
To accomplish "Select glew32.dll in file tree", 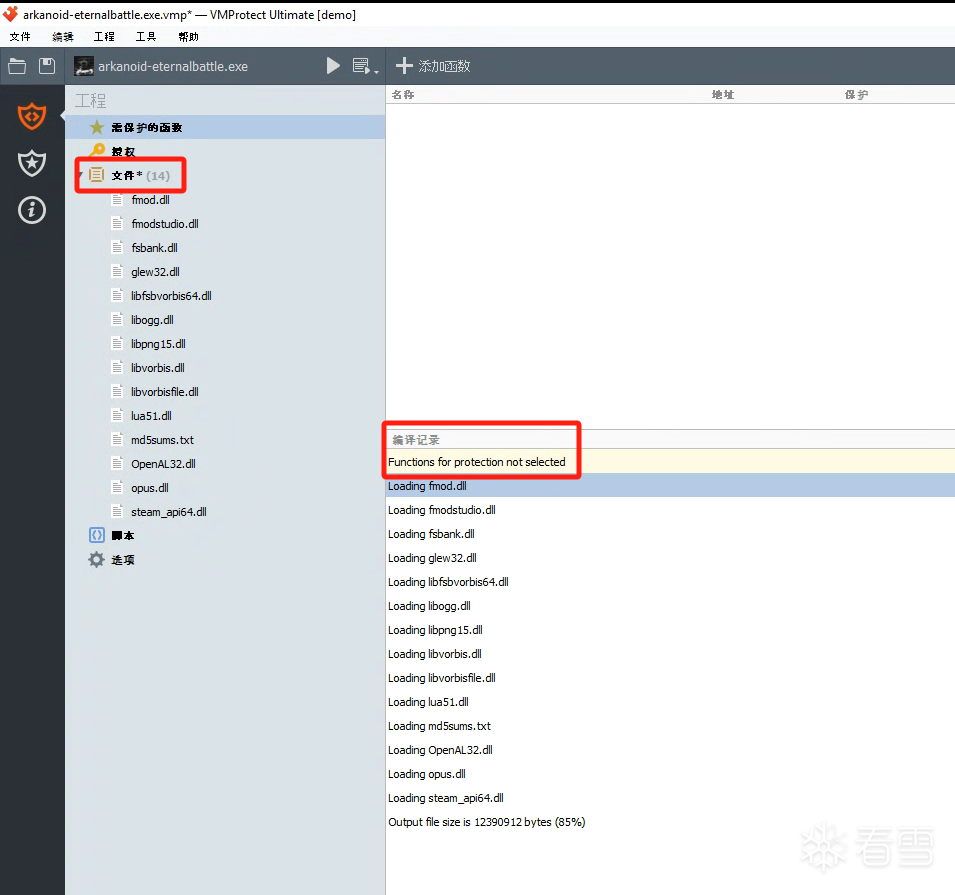I will [155, 272].
